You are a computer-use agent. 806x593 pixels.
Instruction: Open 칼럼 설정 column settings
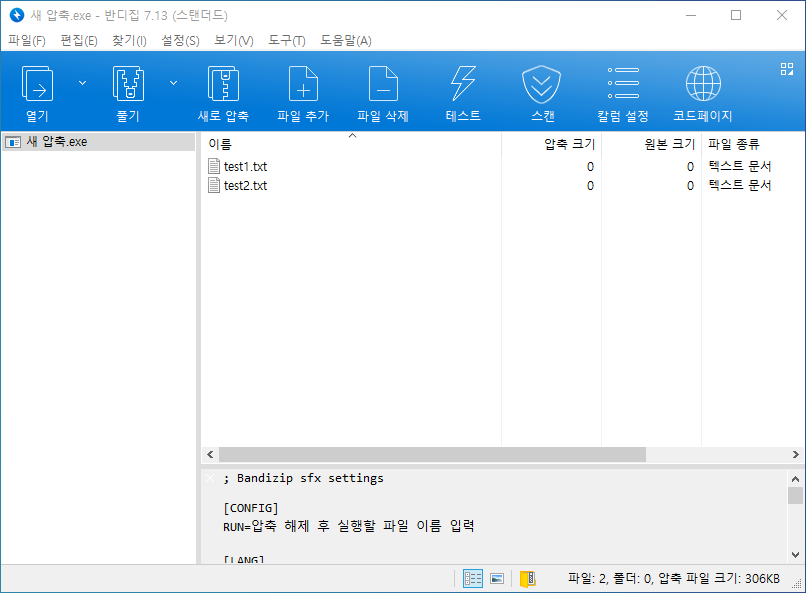(x=623, y=83)
